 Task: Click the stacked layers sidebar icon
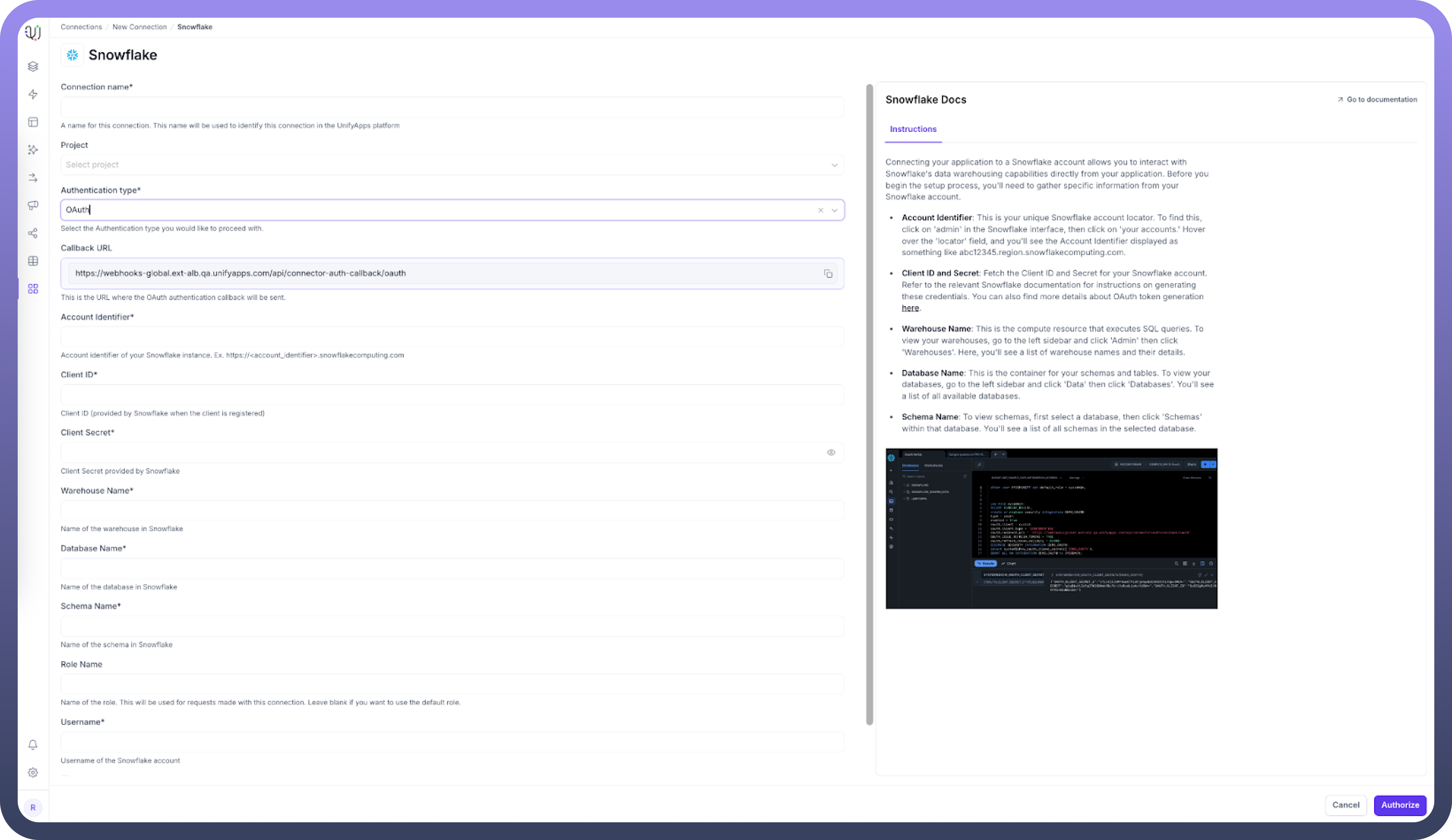(x=33, y=66)
